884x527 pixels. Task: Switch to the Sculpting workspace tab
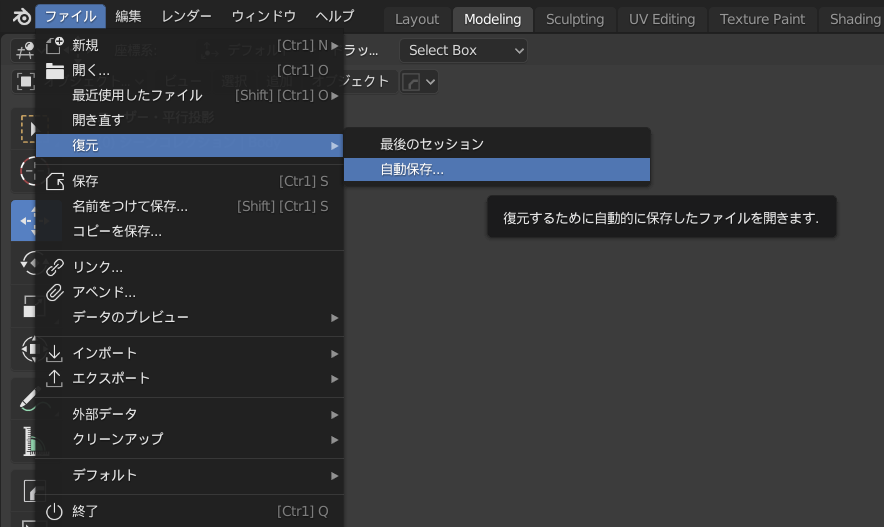(x=575, y=19)
